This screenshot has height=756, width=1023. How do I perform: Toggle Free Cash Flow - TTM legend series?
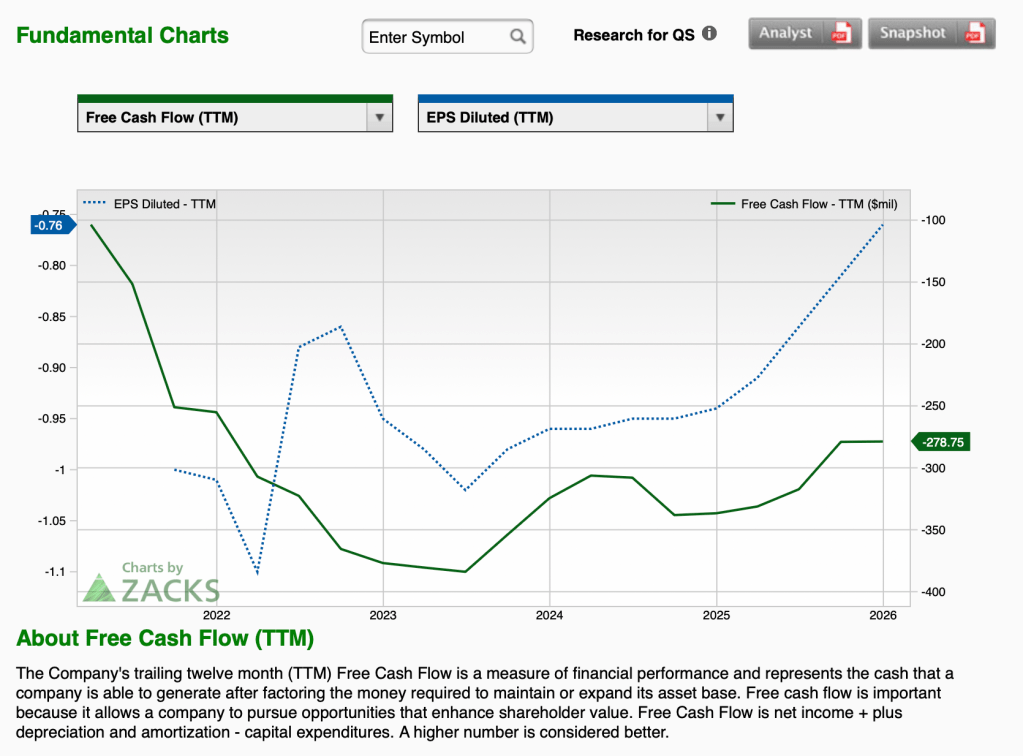pyautogui.click(x=805, y=204)
